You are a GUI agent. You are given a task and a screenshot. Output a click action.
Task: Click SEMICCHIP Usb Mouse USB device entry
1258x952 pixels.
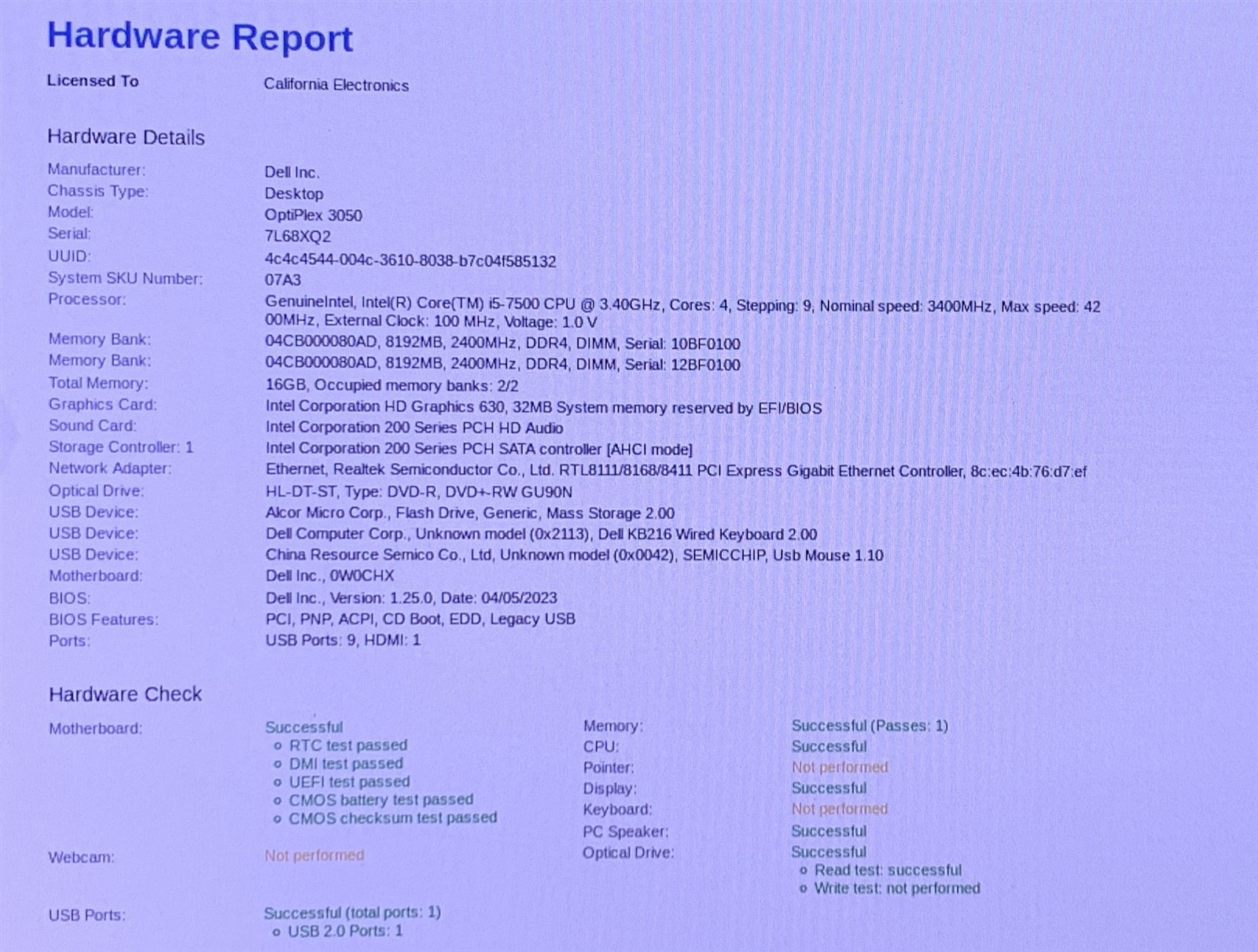pyautogui.click(x=574, y=555)
